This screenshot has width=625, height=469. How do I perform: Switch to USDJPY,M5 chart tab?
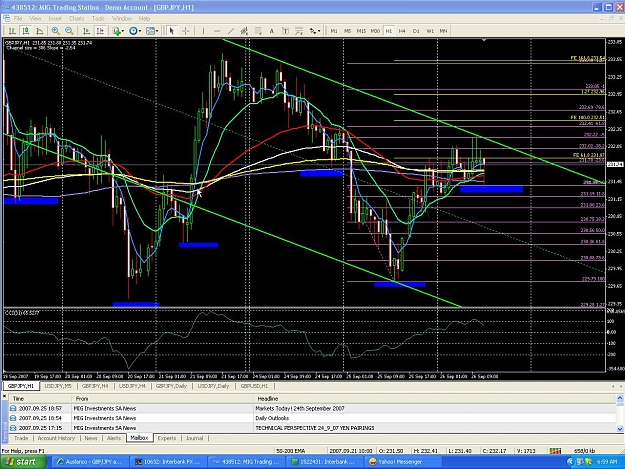(x=58, y=386)
